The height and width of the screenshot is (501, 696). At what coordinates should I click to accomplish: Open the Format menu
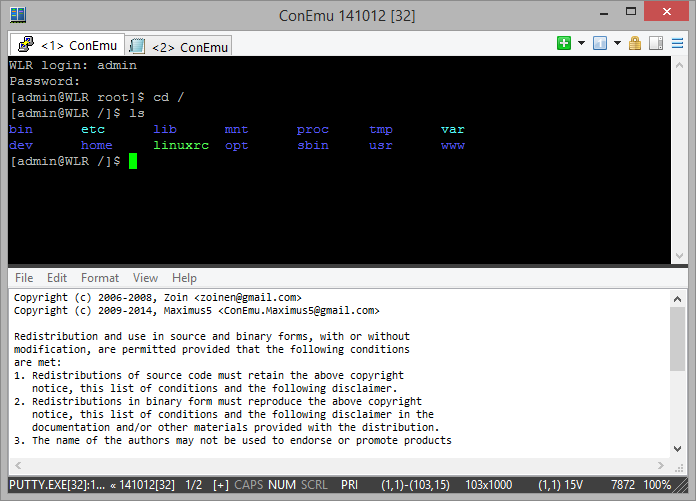[100, 278]
